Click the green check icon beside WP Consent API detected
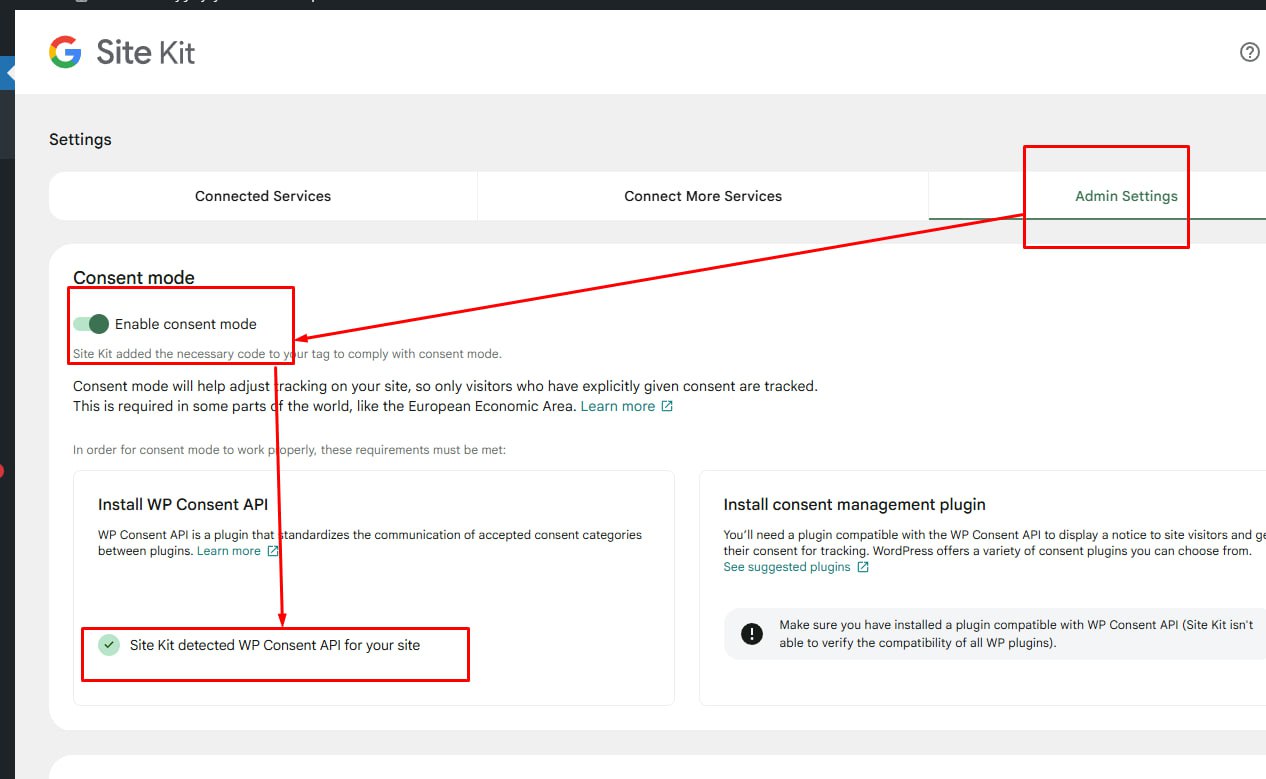 coord(109,645)
